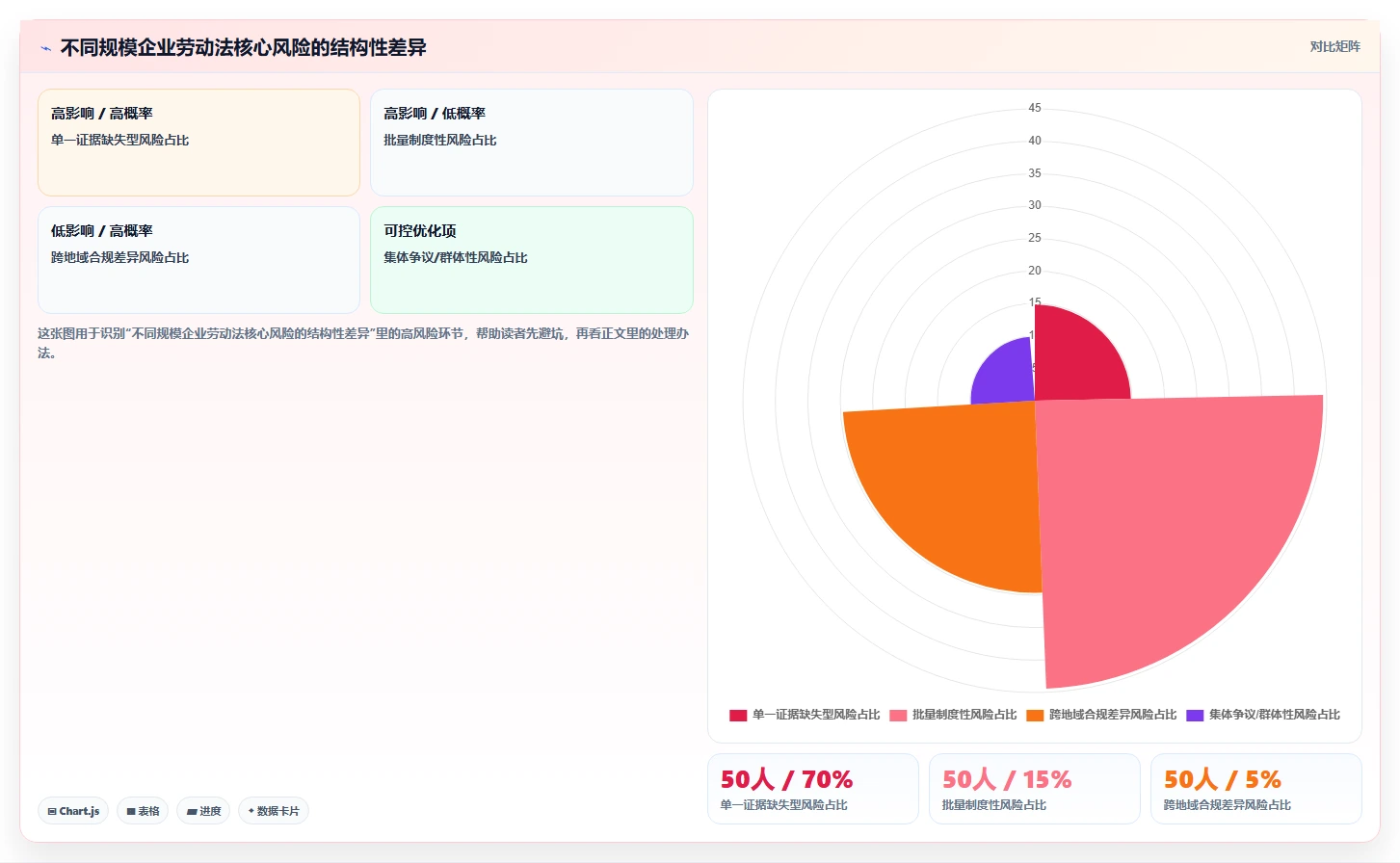This screenshot has height=863, width=1400.
Task: Click the 进度 tag chip
Action: [203, 811]
